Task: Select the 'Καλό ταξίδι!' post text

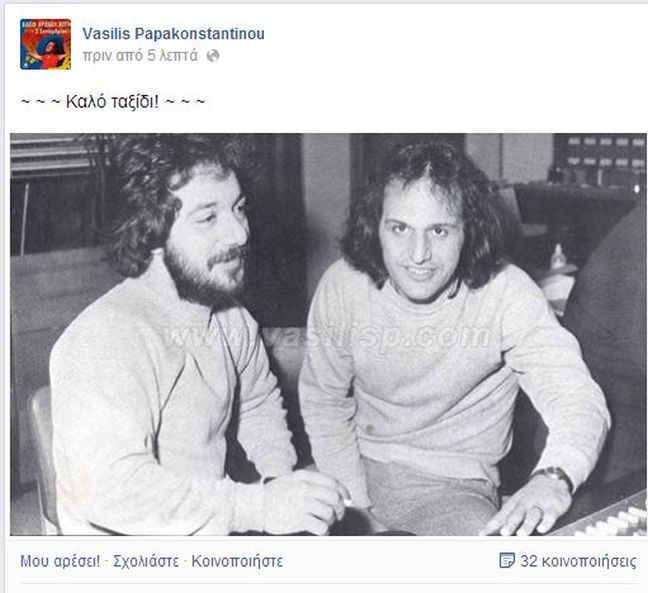Action: pyautogui.click(x=112, y=102)
